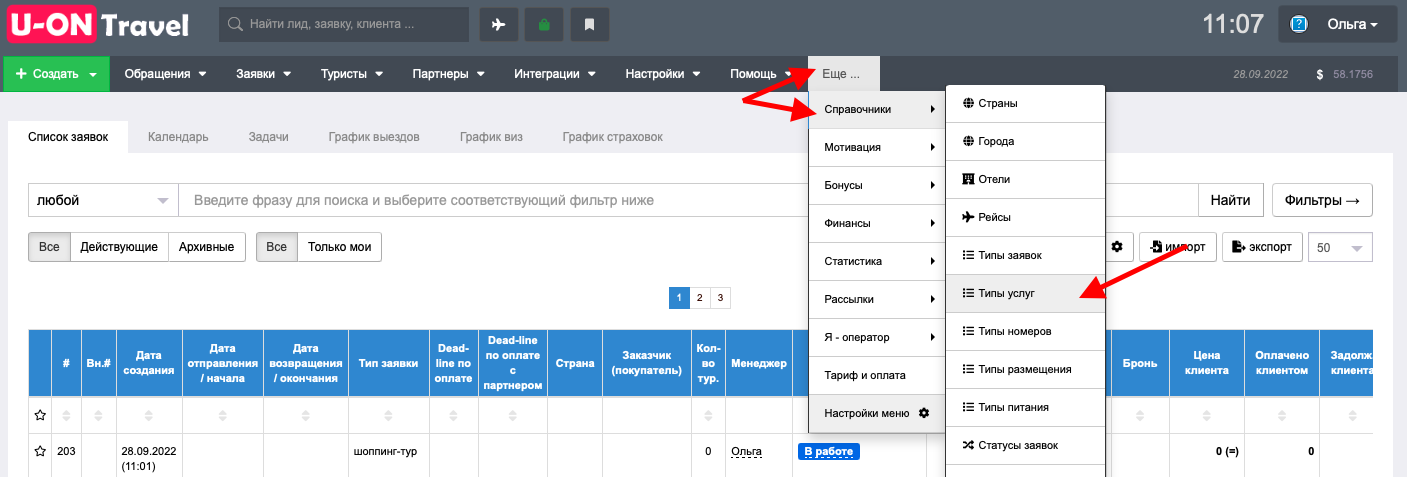Open the Еще ... menu

[x=844, y=74]
